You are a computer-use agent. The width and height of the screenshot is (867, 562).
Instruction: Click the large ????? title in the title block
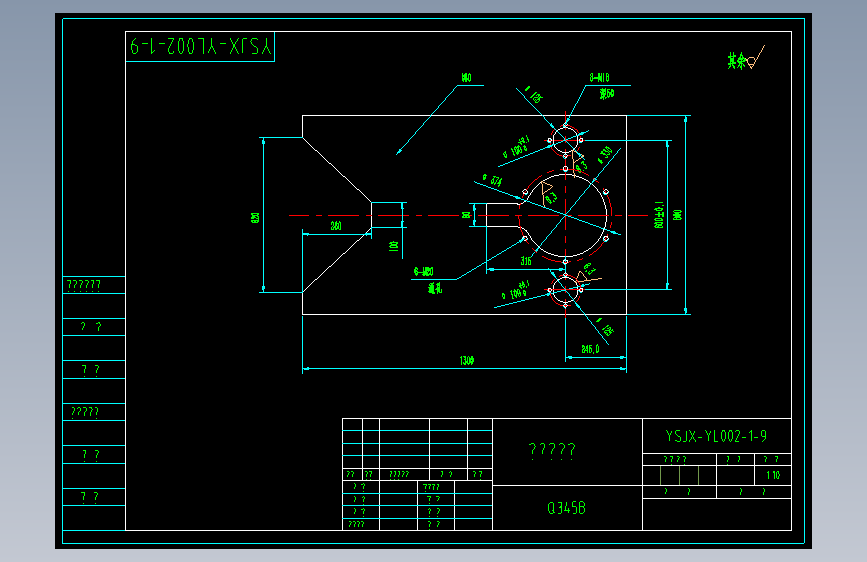(552, 450)
